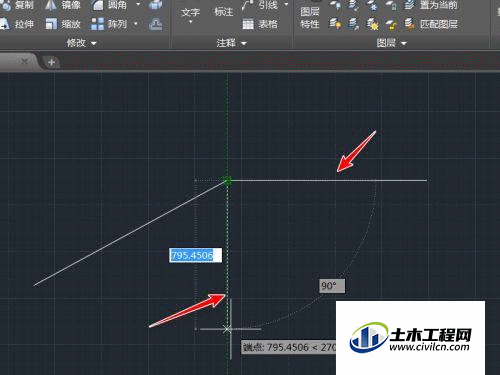Select the 标注 dimension tool
Image resolution: width=500 pixels, height=375 pixels.
click(x=224, y=12)
